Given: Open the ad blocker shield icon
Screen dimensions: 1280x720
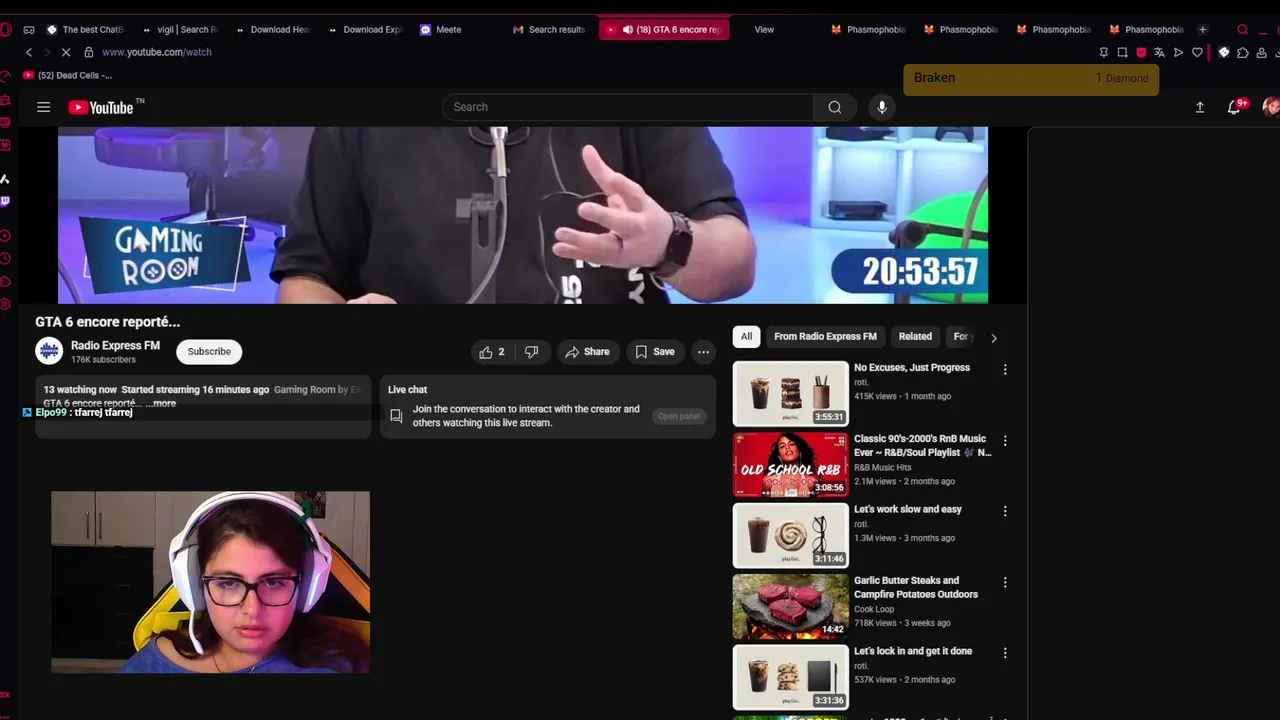Looking at the screenshot, I should pyautogui.click(x=1141, y=52).
